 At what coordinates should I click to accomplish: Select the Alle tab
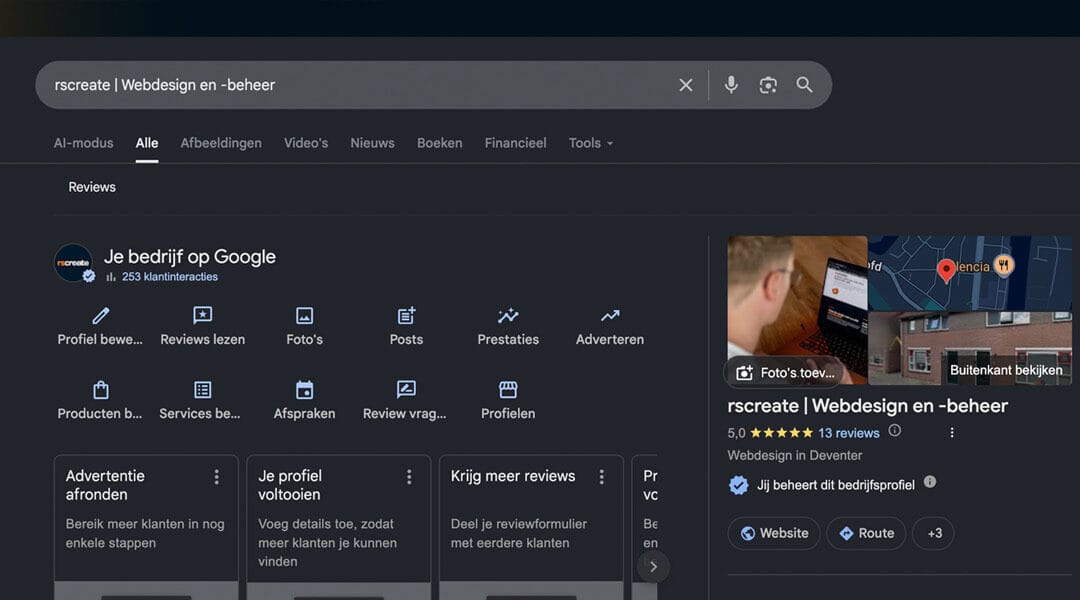147,143
